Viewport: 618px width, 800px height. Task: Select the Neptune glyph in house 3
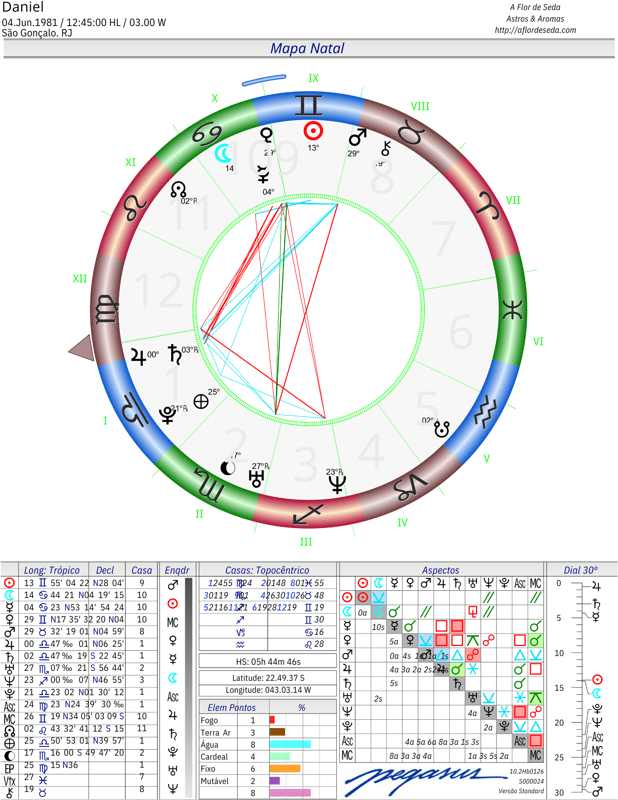337,484
